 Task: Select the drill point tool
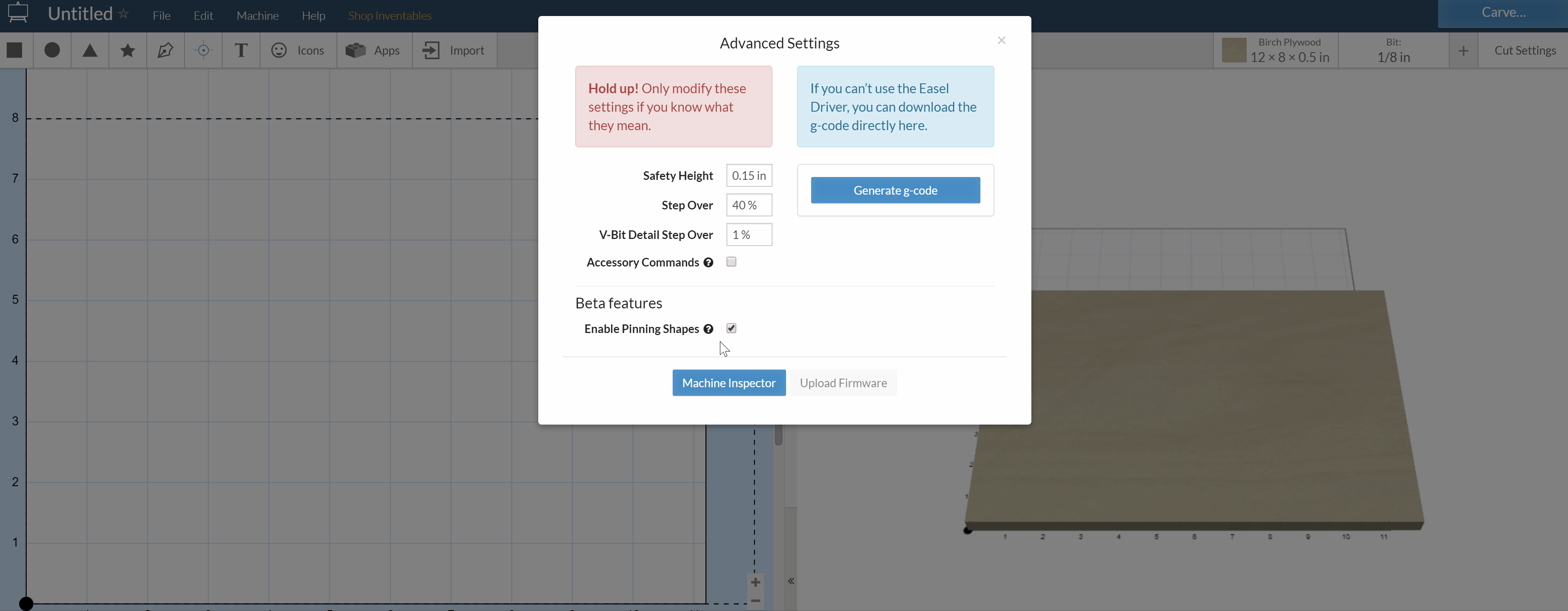point(203,51)
